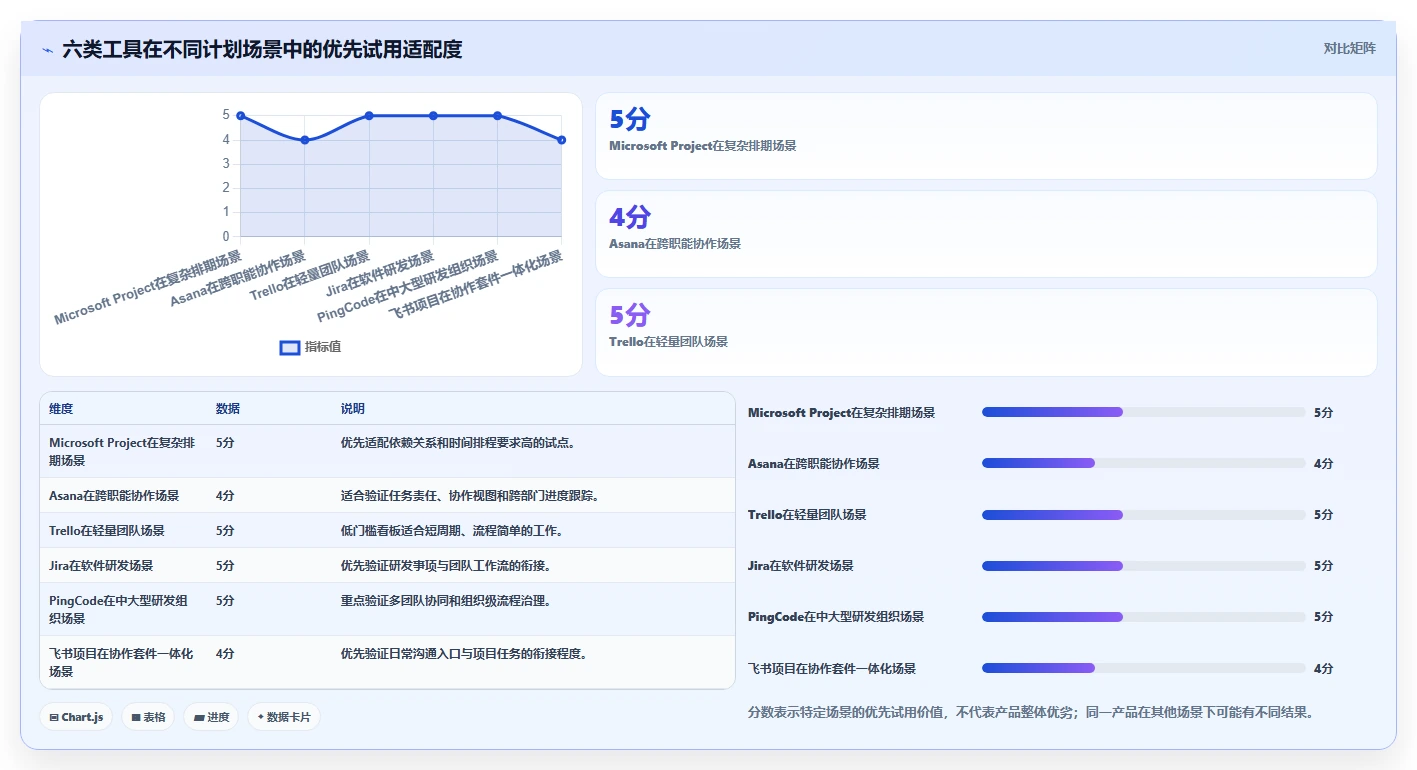The image size is (1417, 770).
Task: Click the Jira在软件研发场景 progress bar
Action: coord(1144,565)
